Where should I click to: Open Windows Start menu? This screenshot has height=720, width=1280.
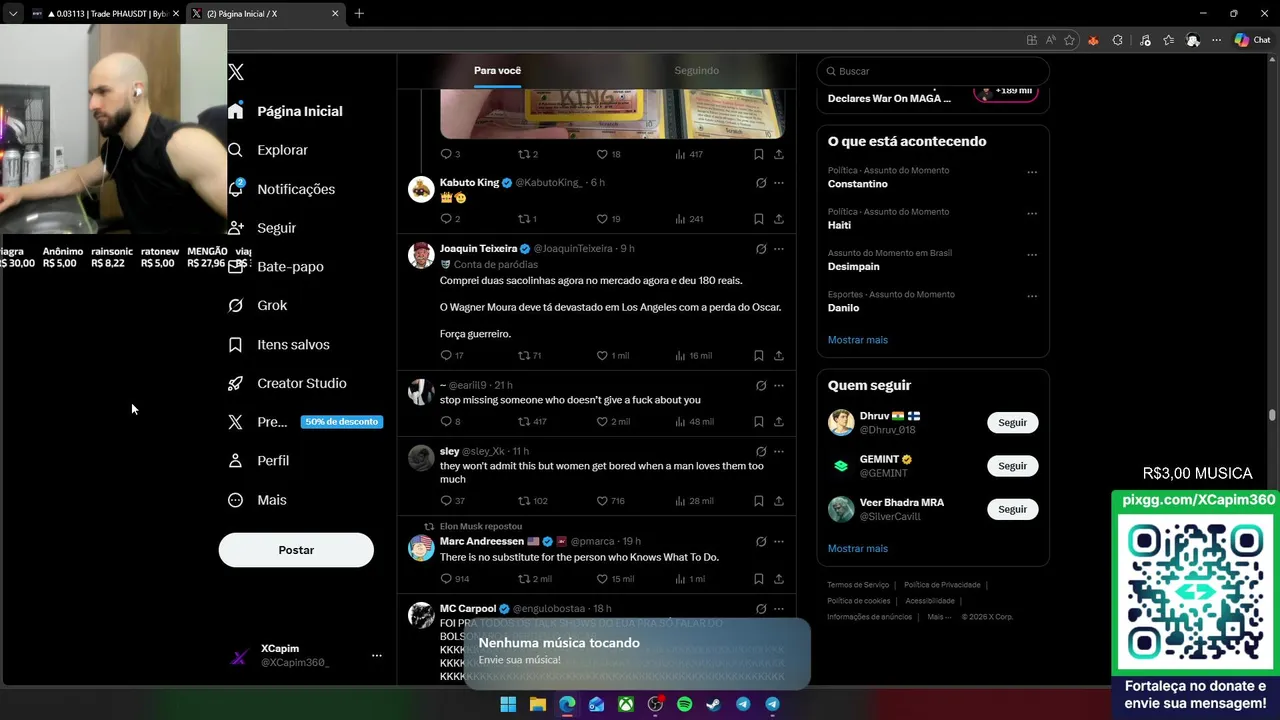(x=508, y=704)
